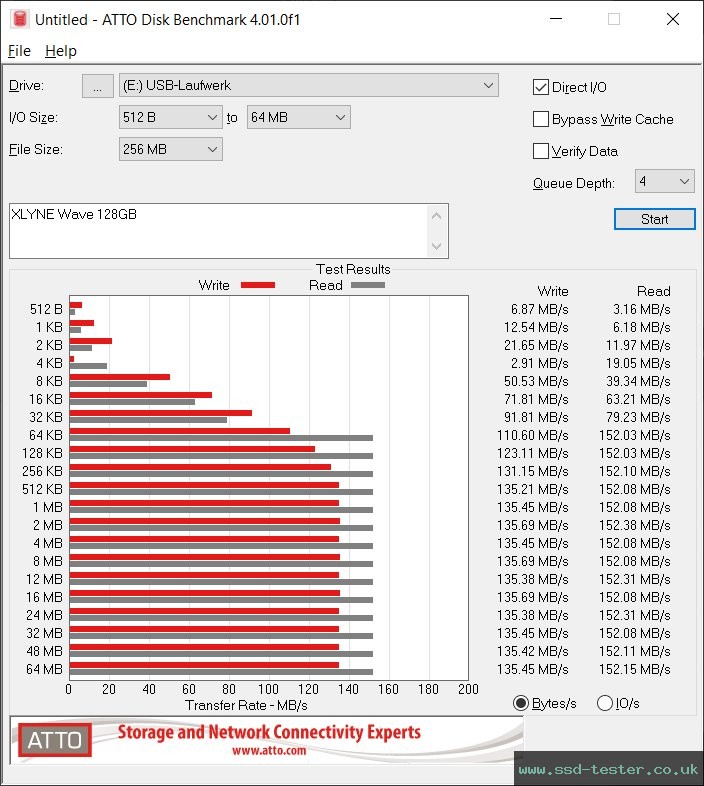Click the Read column header
Screen dimensions: 704x786
point(653,291)
